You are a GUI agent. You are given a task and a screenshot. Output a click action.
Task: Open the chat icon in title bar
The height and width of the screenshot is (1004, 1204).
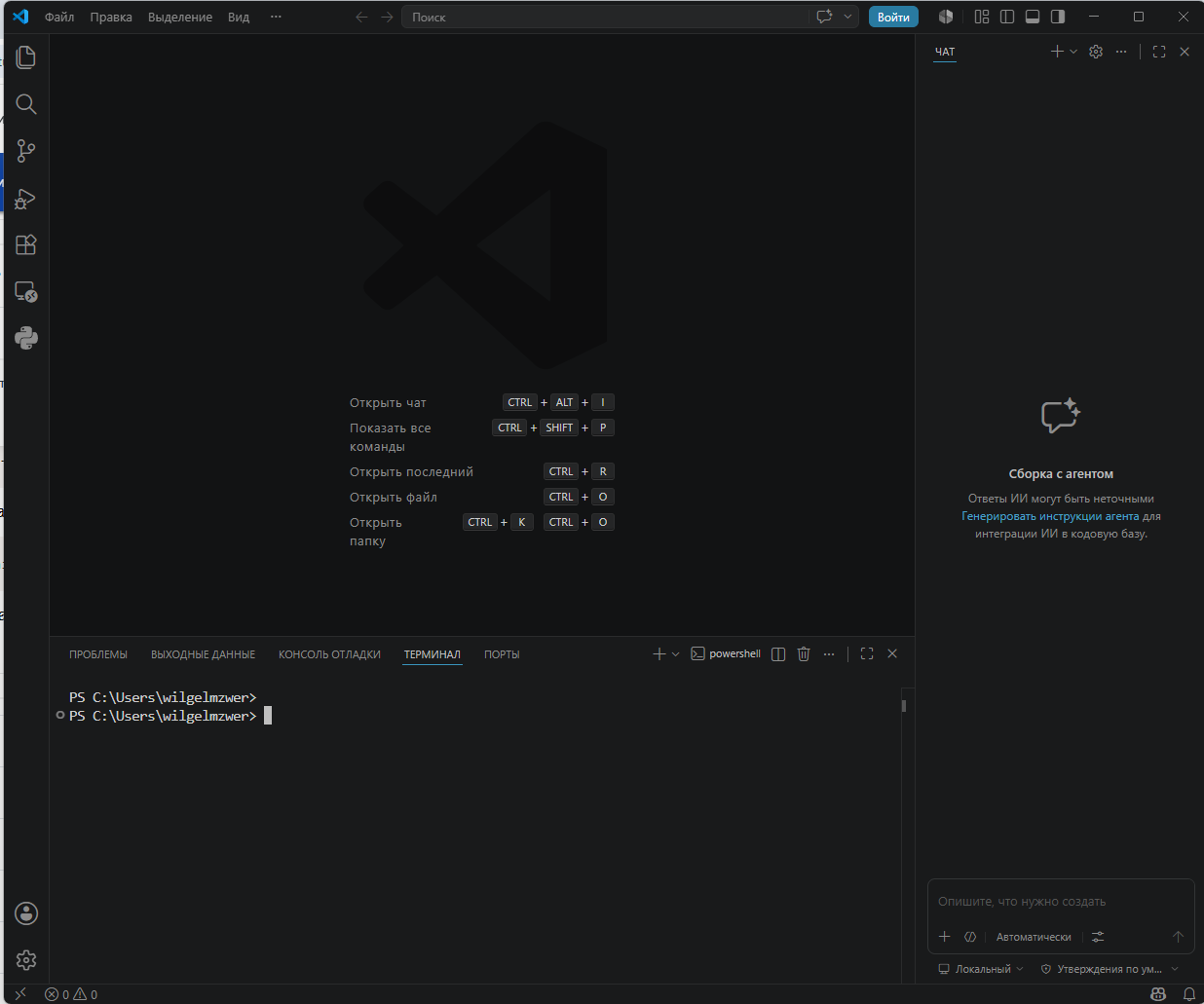pos(824,17)
